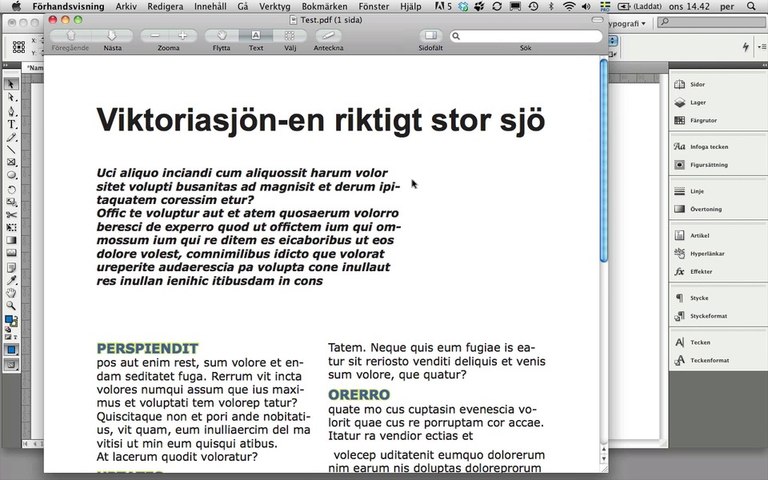Open the Bluetooth menu bar icon

(551, 6)
